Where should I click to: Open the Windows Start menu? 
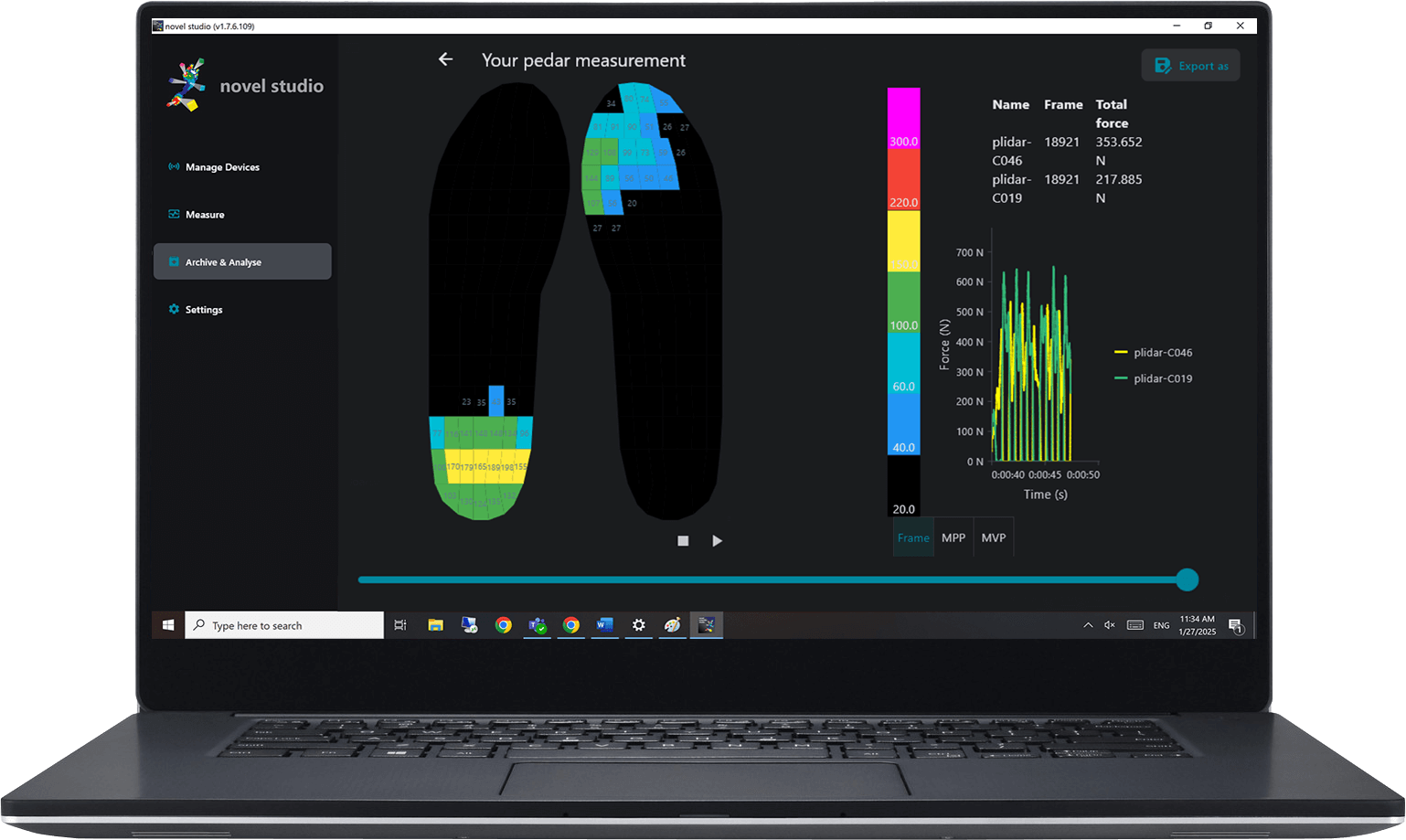(x=168, y=625)
